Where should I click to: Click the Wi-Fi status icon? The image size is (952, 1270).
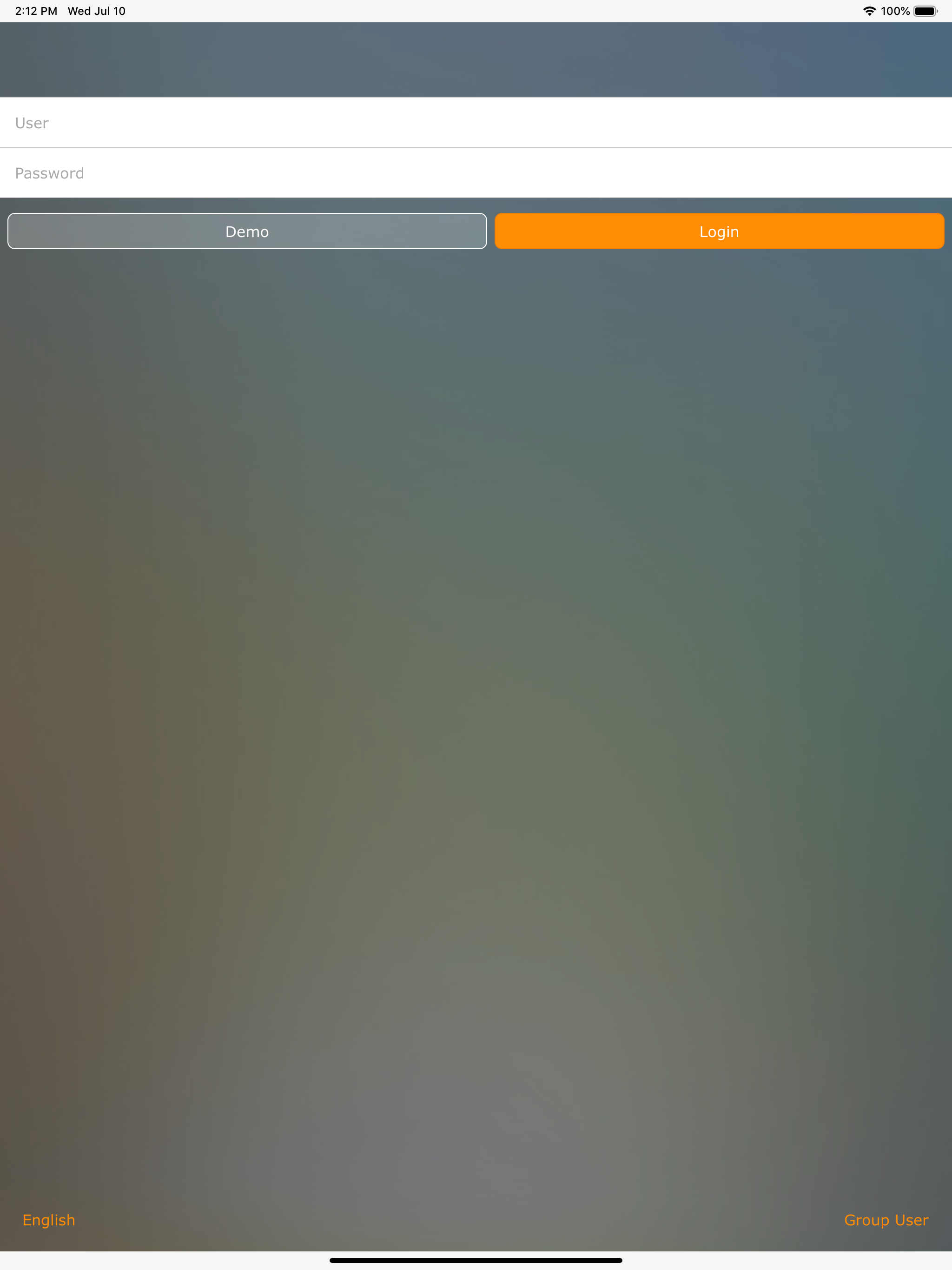pos(869,11)
